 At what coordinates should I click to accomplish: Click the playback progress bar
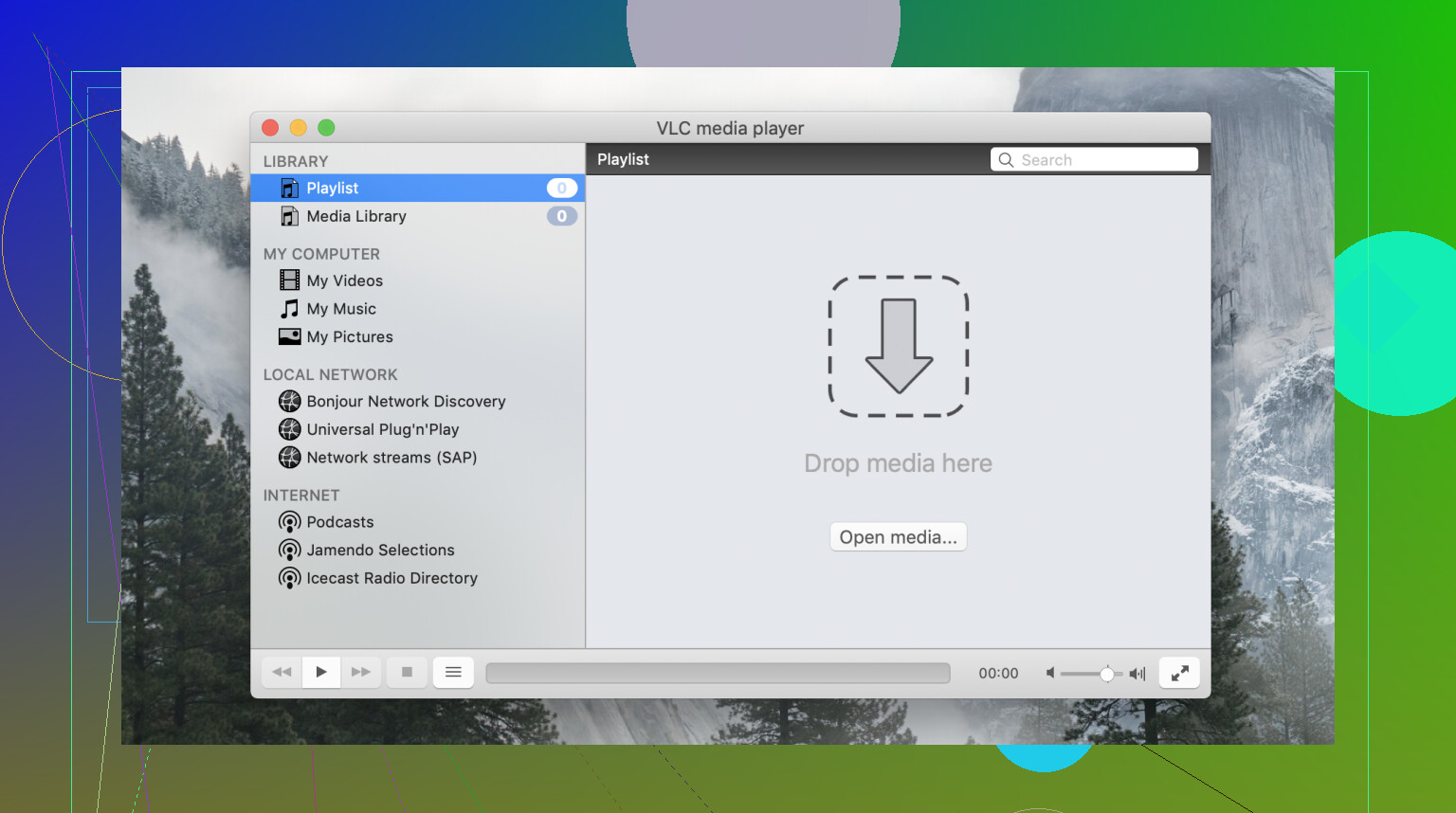(718, 673)
